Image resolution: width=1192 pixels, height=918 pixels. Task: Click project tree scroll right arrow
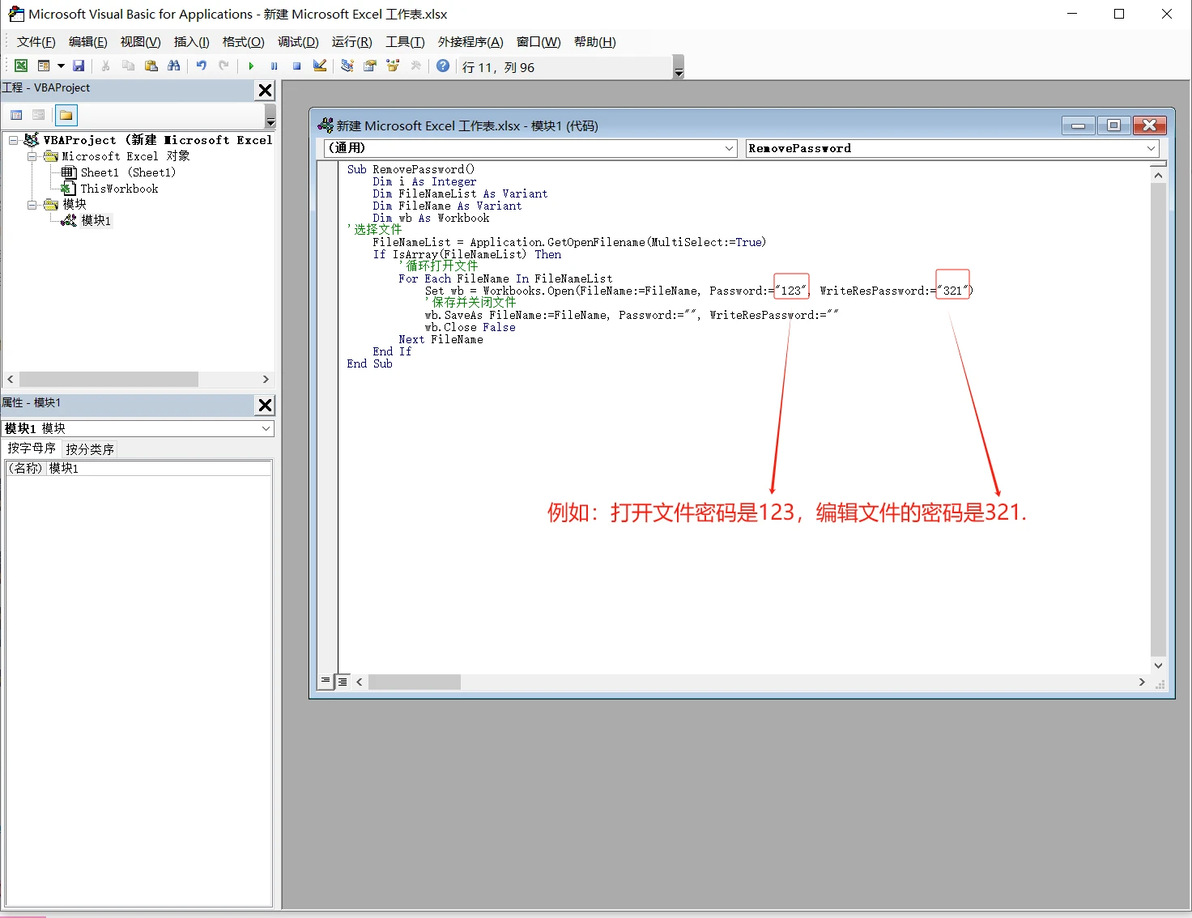265,379
